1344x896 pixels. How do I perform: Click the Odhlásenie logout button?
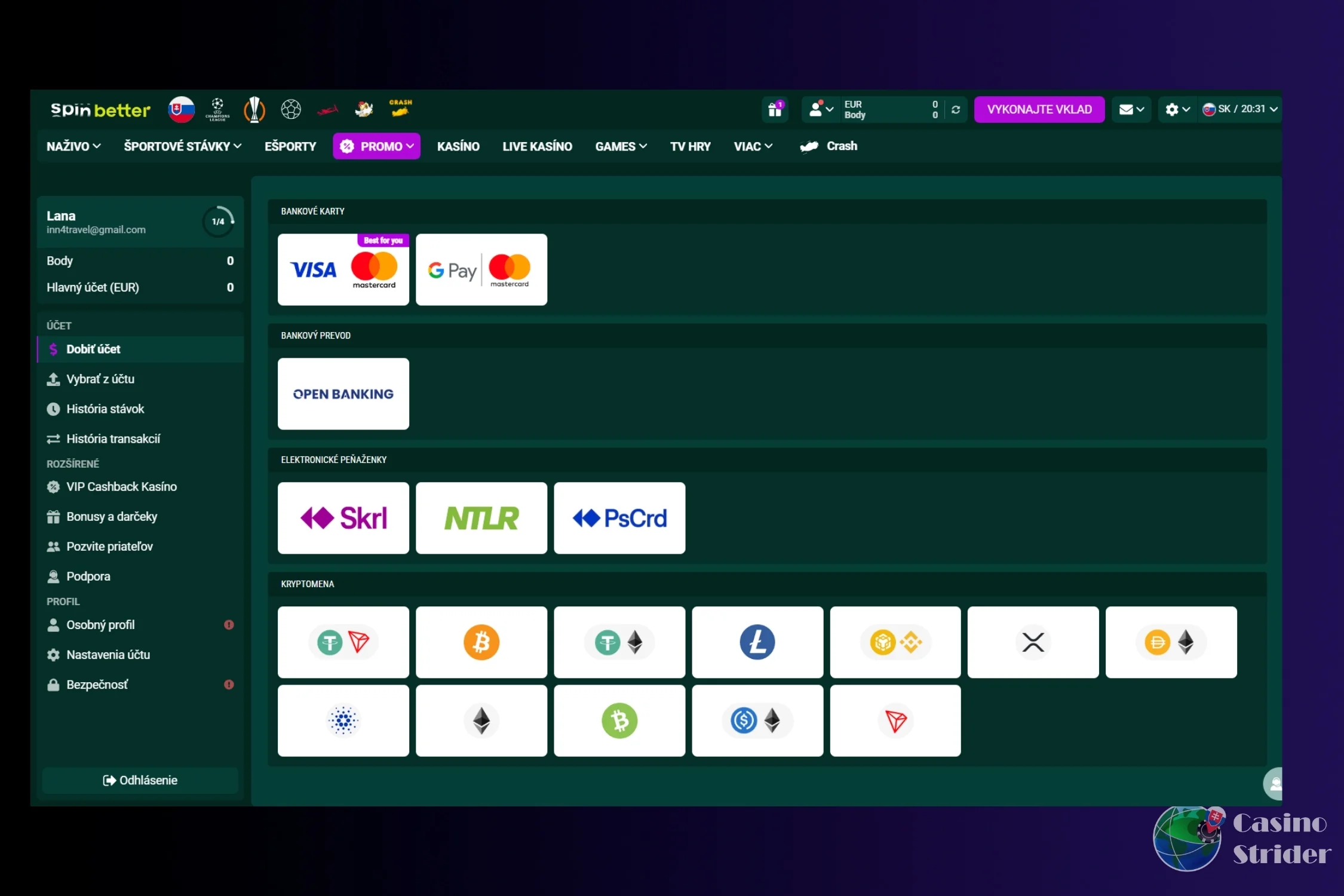point(140,780)
